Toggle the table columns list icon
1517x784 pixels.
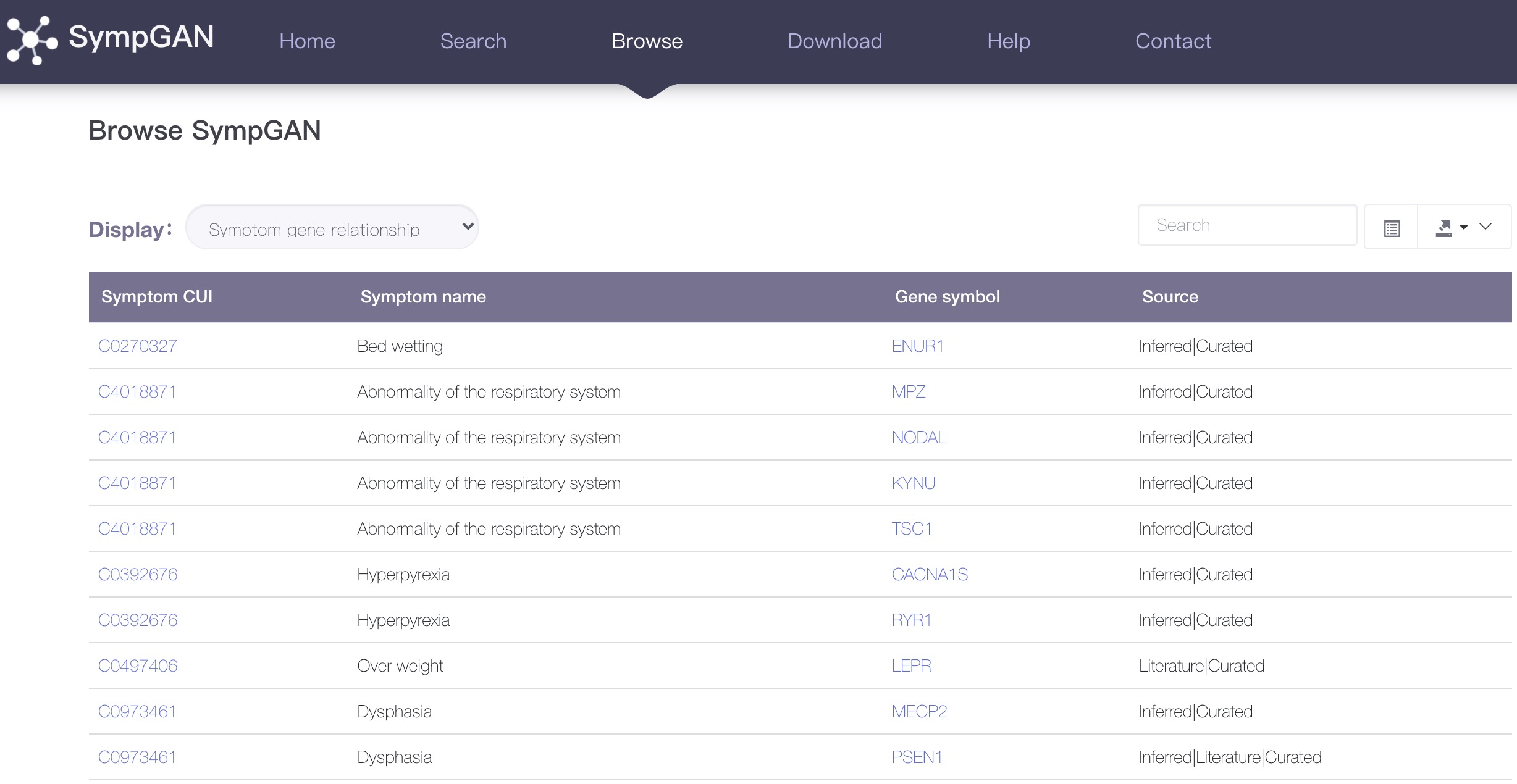[1392, 228]
